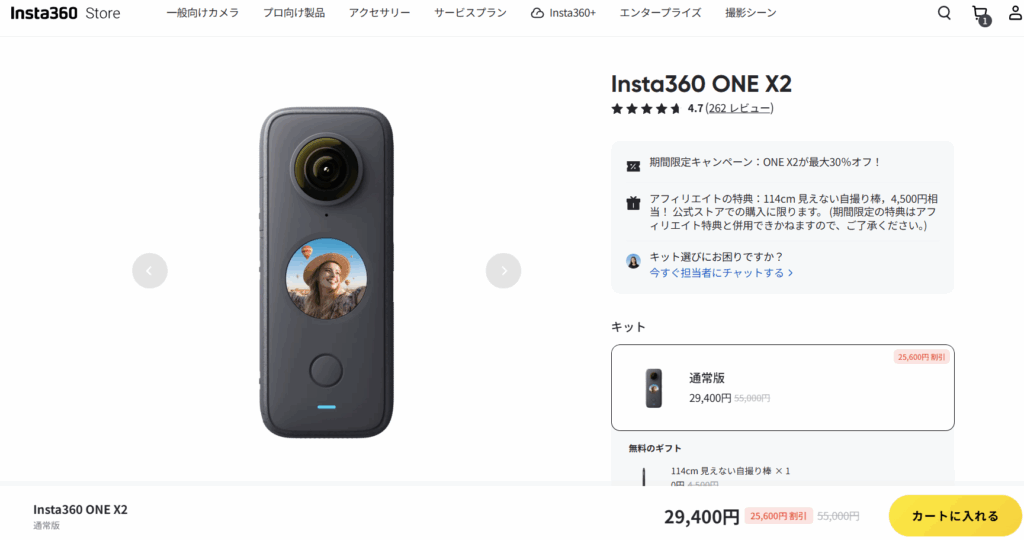Click the カートに入れる button
Image resolution: width=1024 pixels, height=540 pixels.
[955, 516]
